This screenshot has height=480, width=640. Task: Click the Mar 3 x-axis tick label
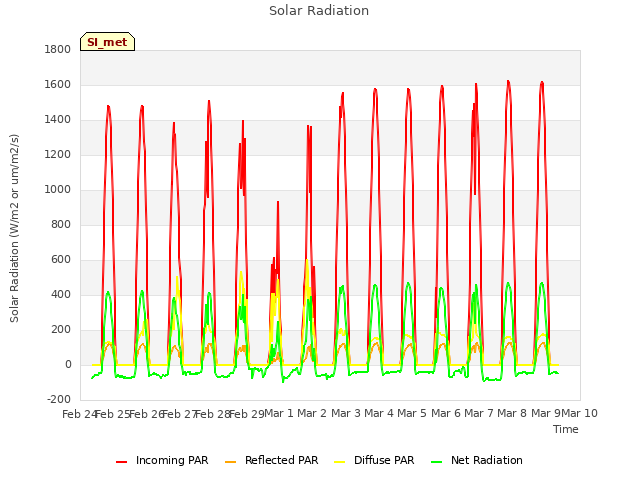tap(346, 413)
